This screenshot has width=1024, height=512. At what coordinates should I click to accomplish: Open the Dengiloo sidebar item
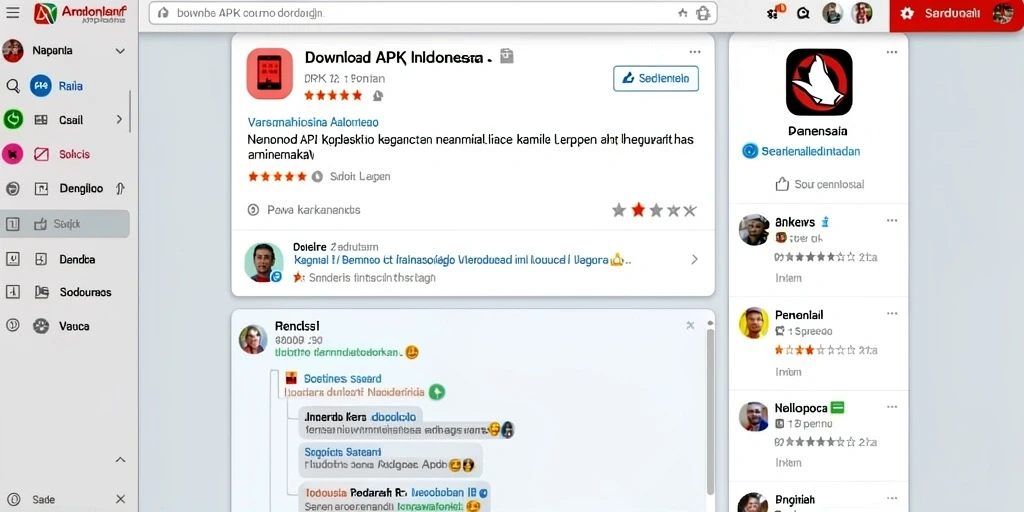click(81, 189)
